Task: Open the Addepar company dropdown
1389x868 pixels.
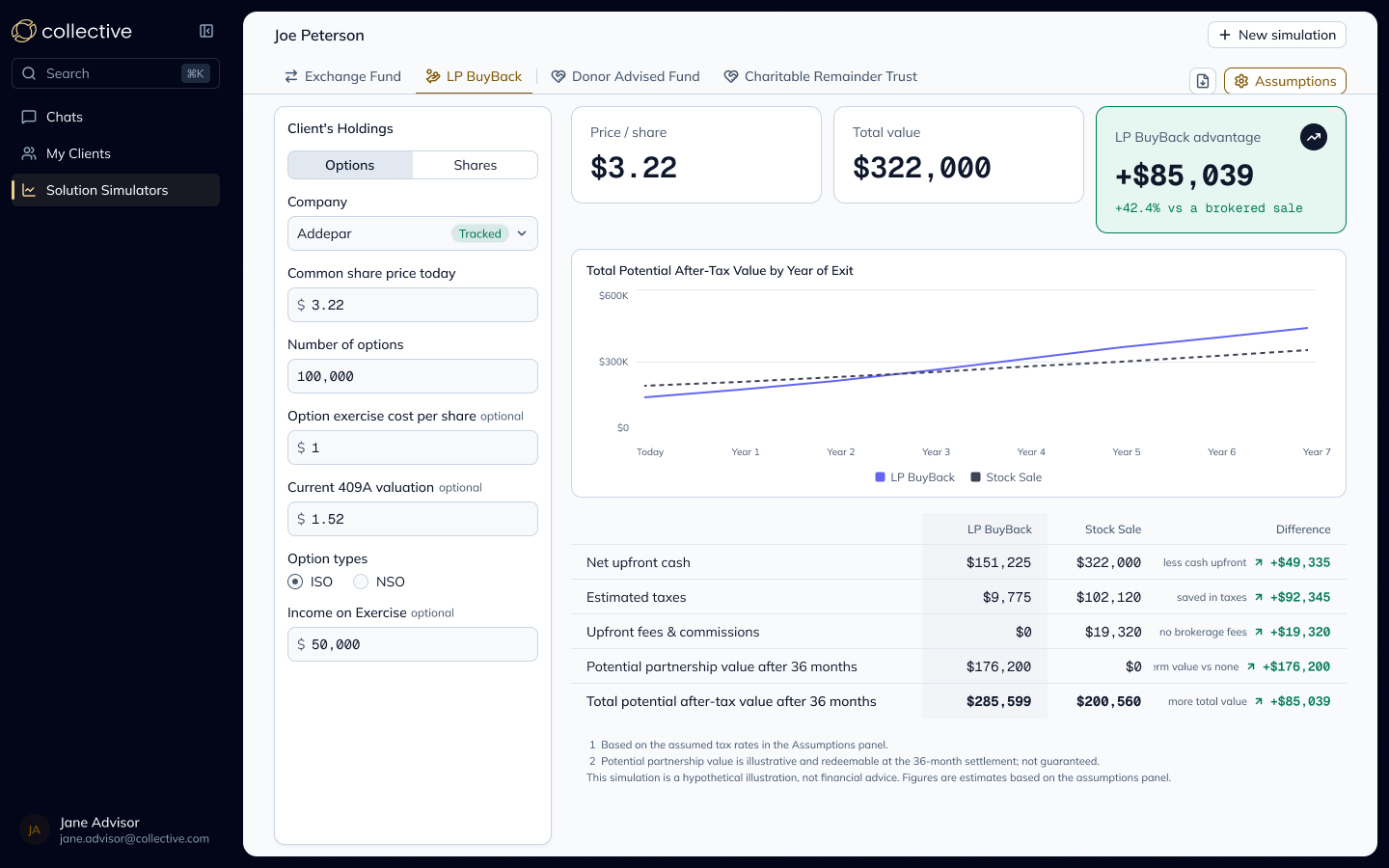Action: click(413, 233)
